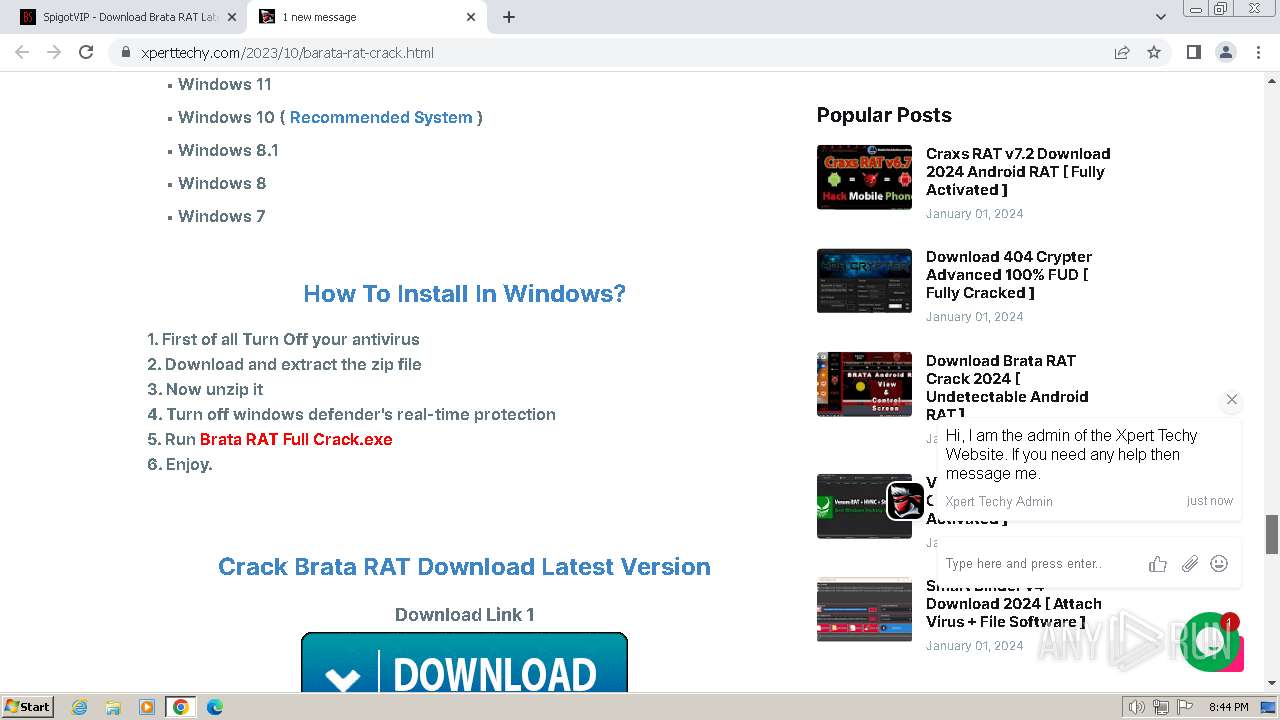This screenshot has height=720, width=1280.
Task: Click 'Brata RAT Full Crack.exe' red text
Action: pyautogui.click(x=296, y=439)
